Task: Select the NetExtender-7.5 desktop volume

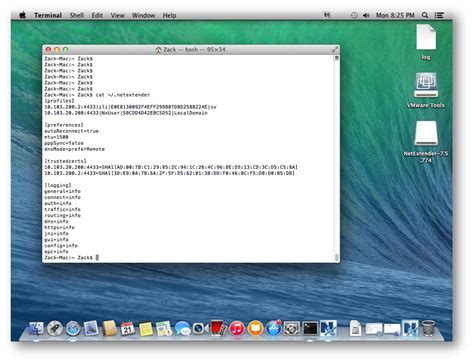Action: (426, 142)
